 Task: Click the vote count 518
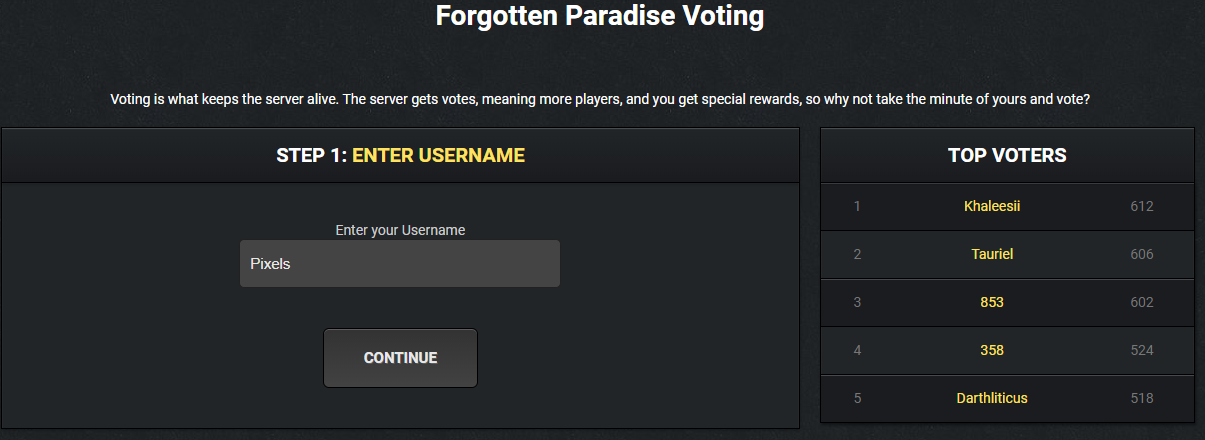pos(1142,398)
